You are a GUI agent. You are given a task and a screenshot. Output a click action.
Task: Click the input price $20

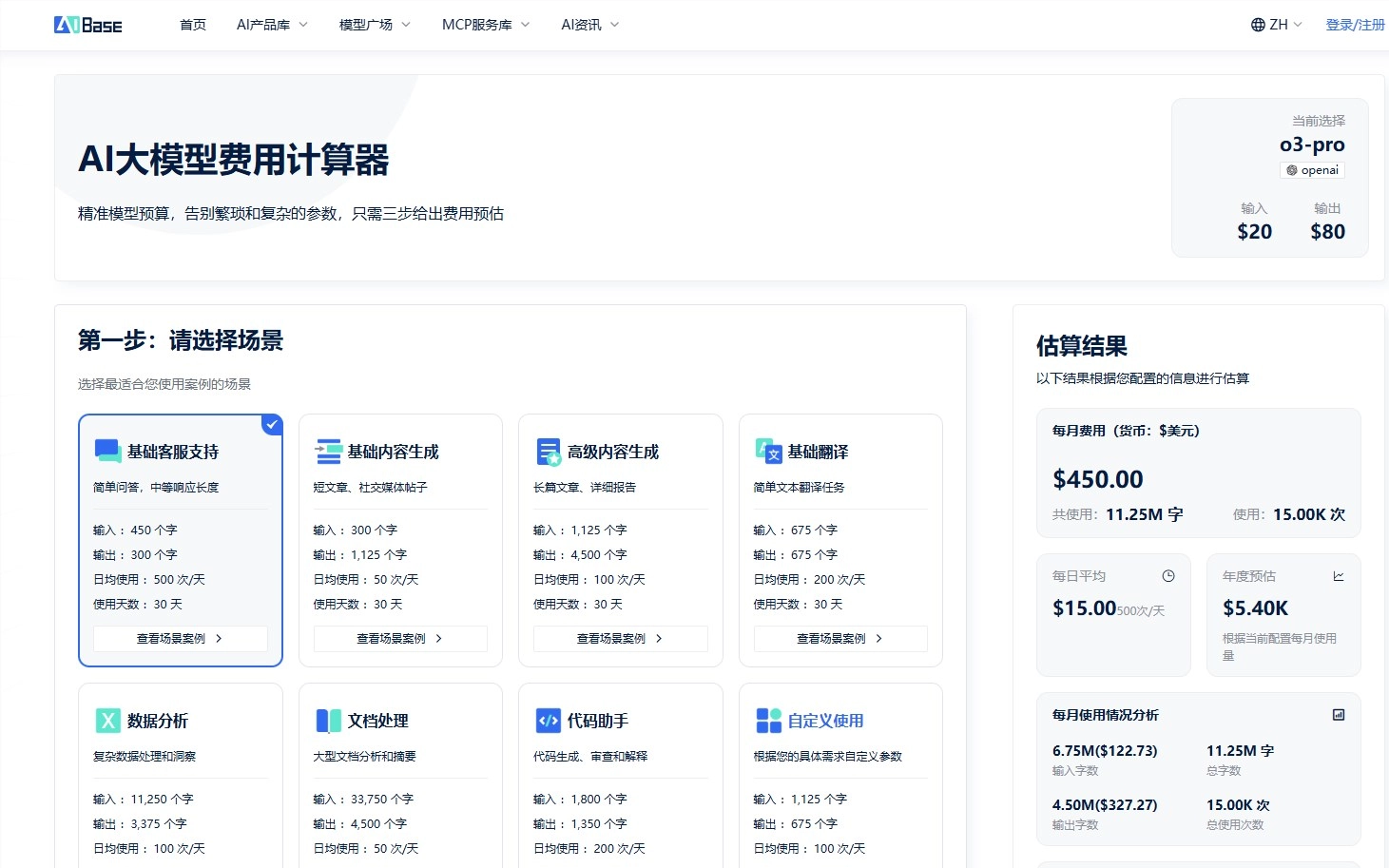(1254, 231)
